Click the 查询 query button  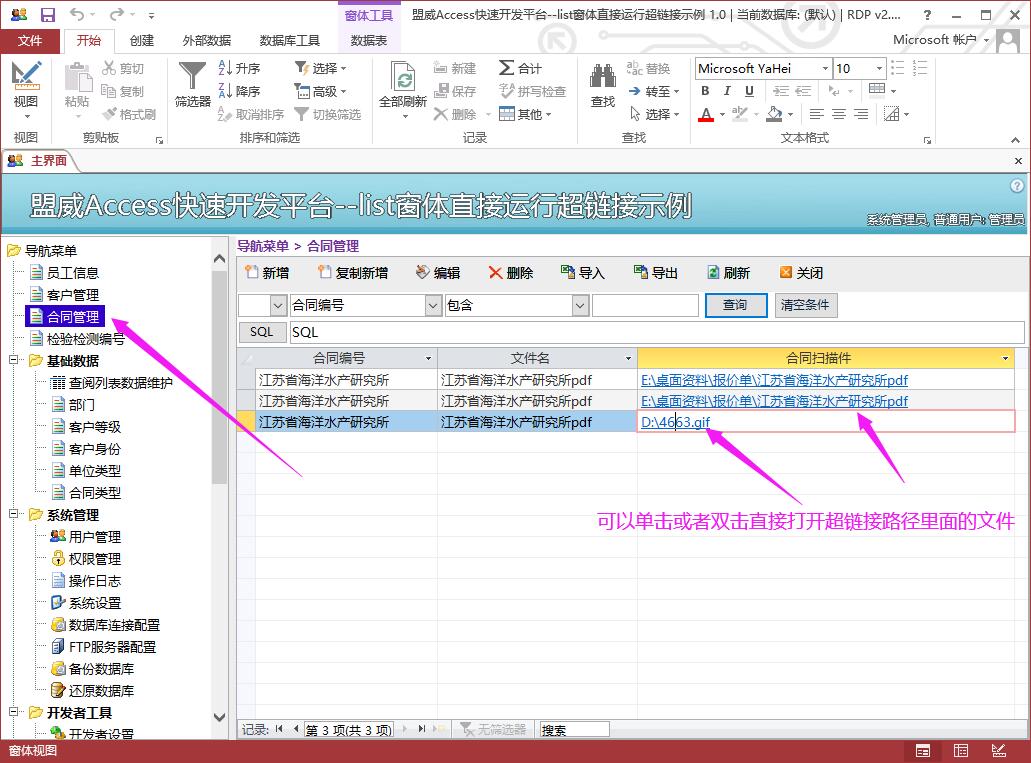(736, 305)
